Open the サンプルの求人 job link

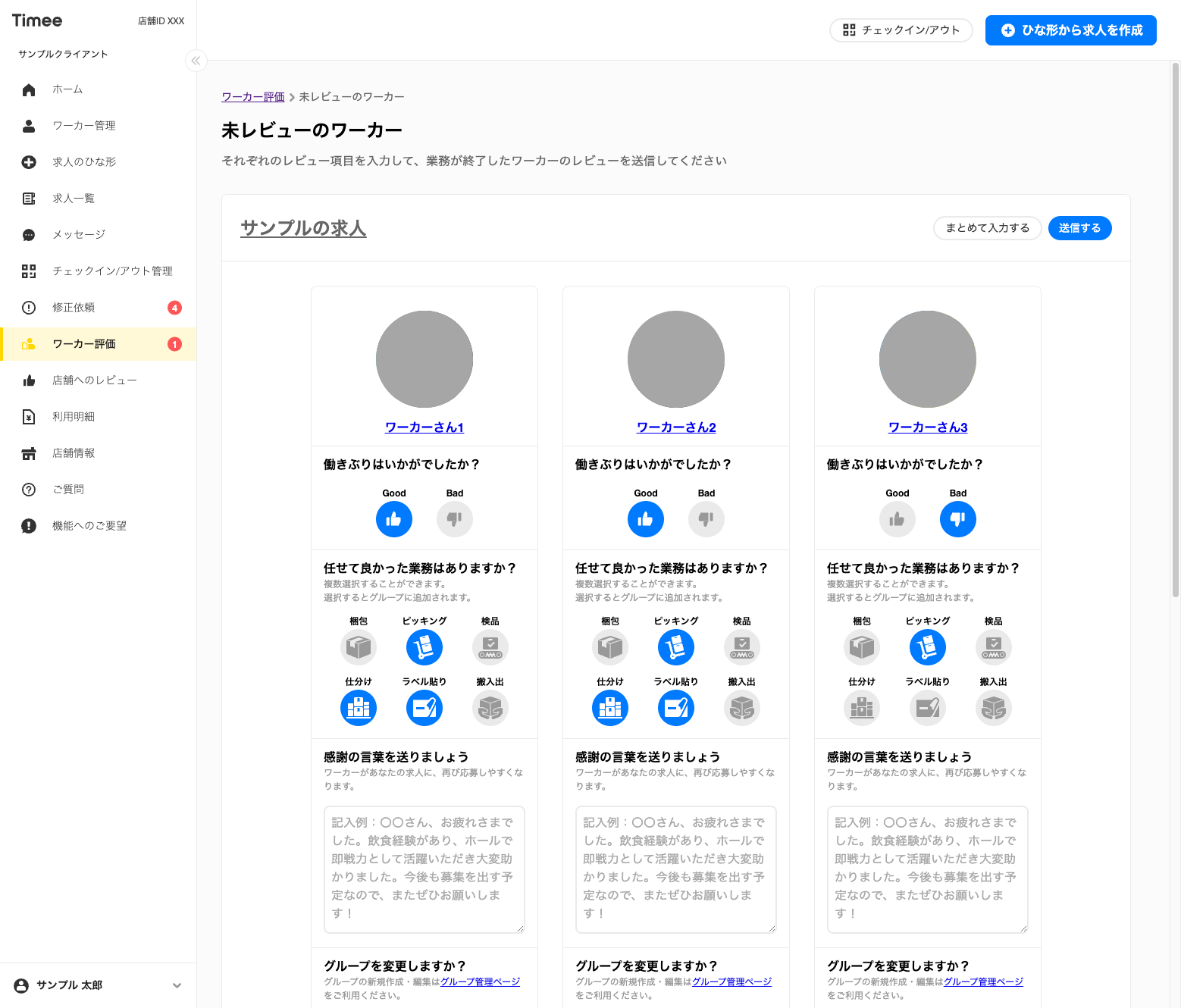(303, 228)
